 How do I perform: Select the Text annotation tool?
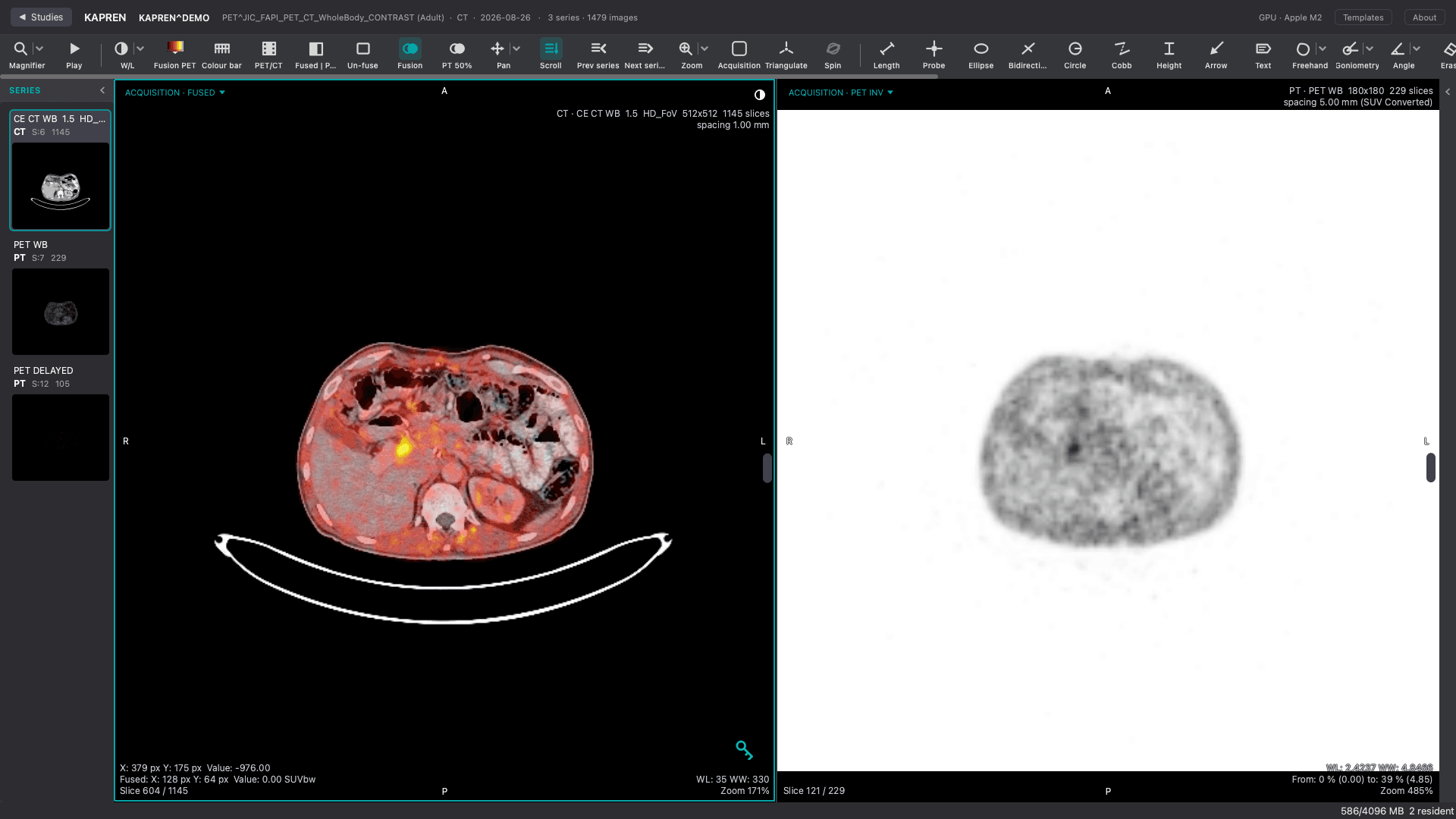1263,55
